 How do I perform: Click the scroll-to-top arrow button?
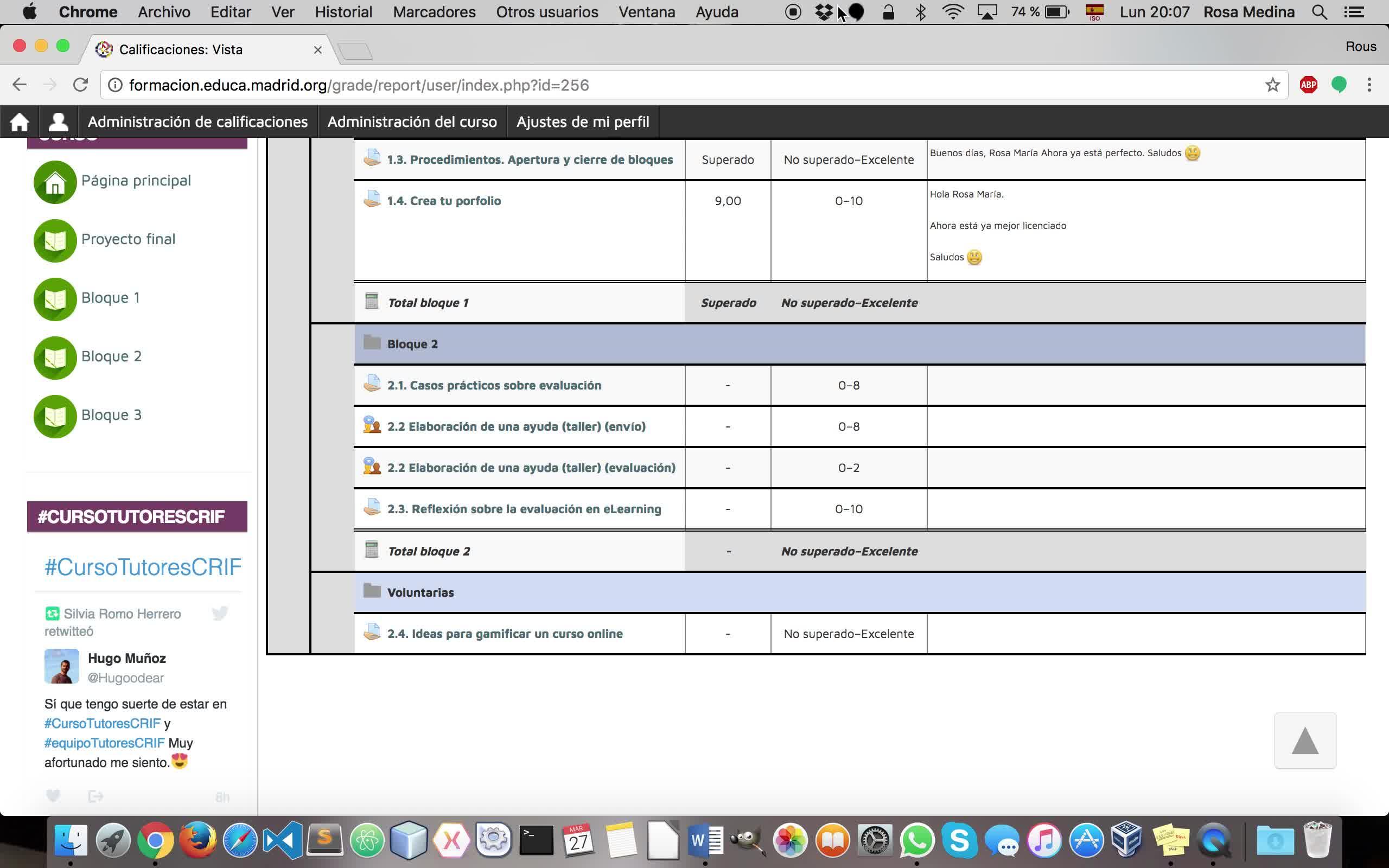(1304, 741)
